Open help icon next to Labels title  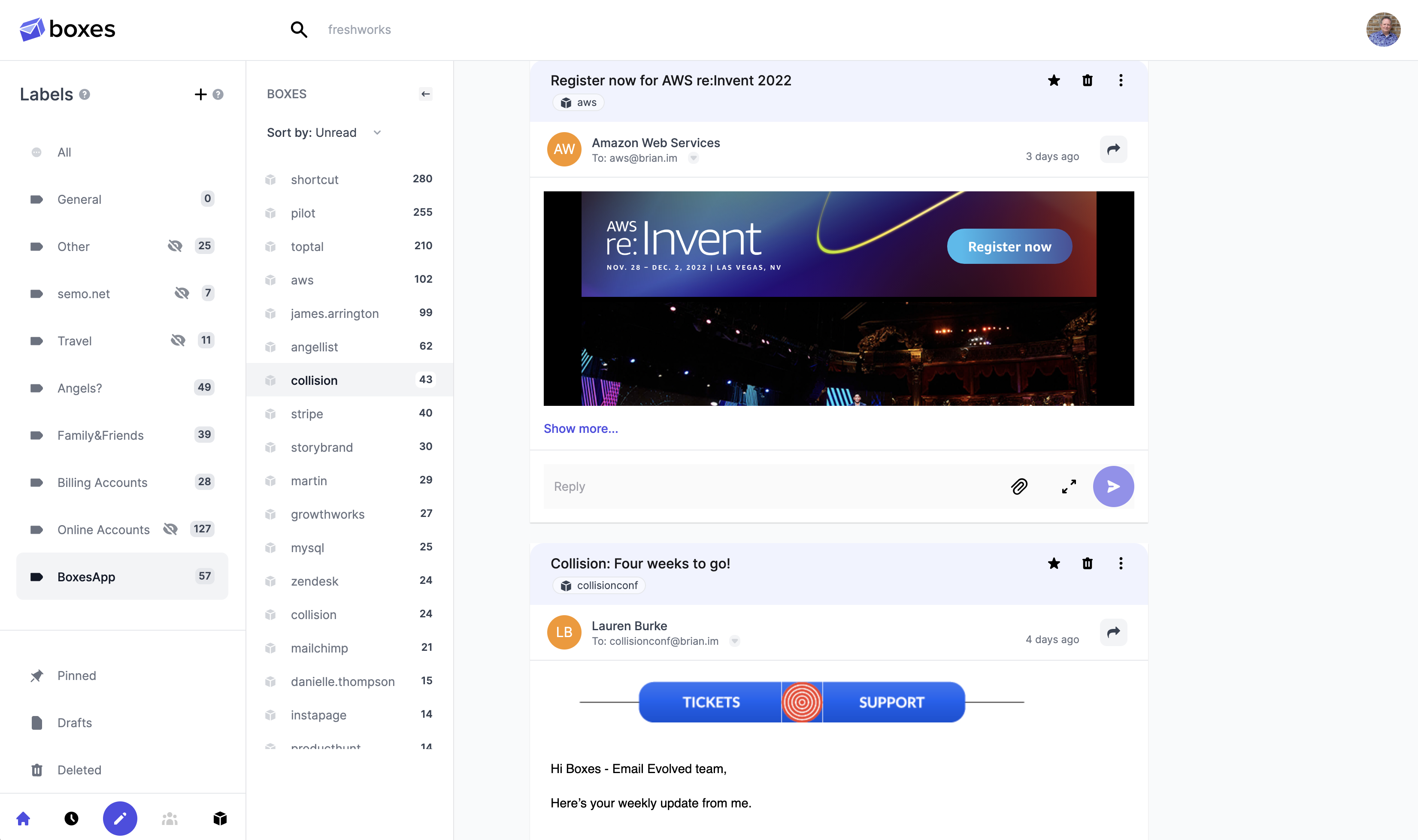85,94
